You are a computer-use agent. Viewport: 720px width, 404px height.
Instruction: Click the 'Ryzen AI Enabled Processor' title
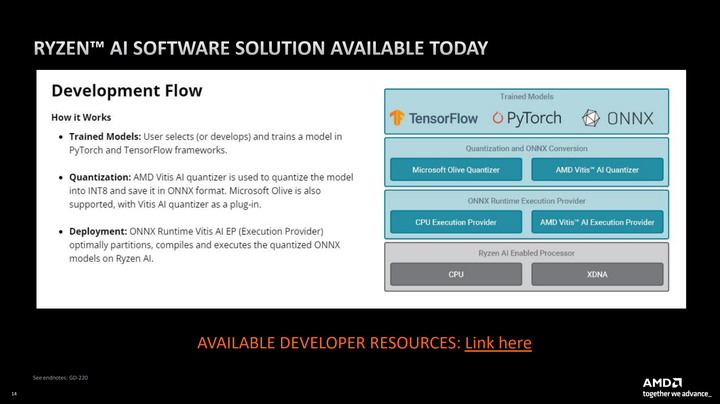coord(526,253)
